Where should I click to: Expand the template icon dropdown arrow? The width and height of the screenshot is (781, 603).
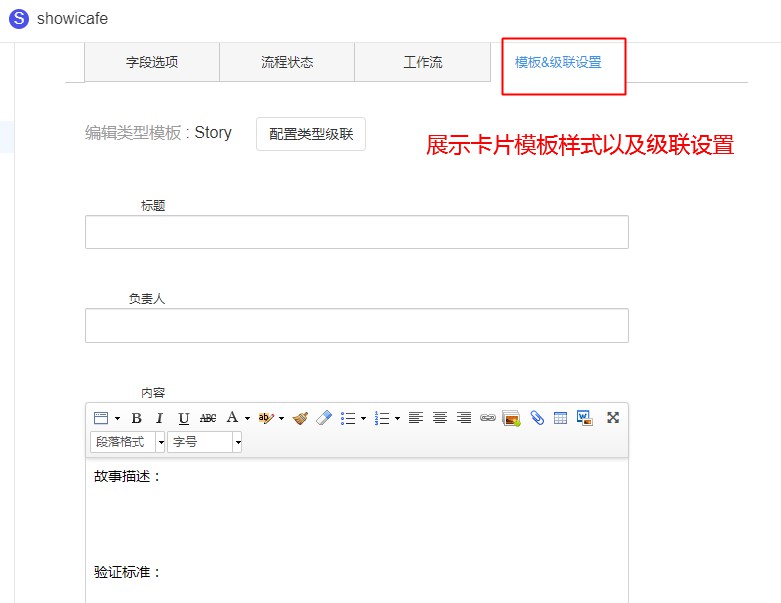pos(117,418)
